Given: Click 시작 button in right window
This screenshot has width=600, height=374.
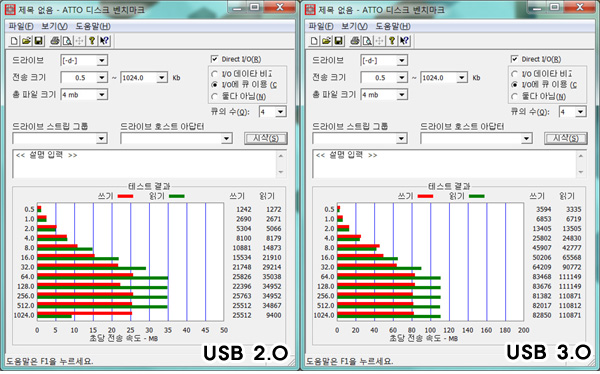Looking at the screenshot, I should pos(566,138).
